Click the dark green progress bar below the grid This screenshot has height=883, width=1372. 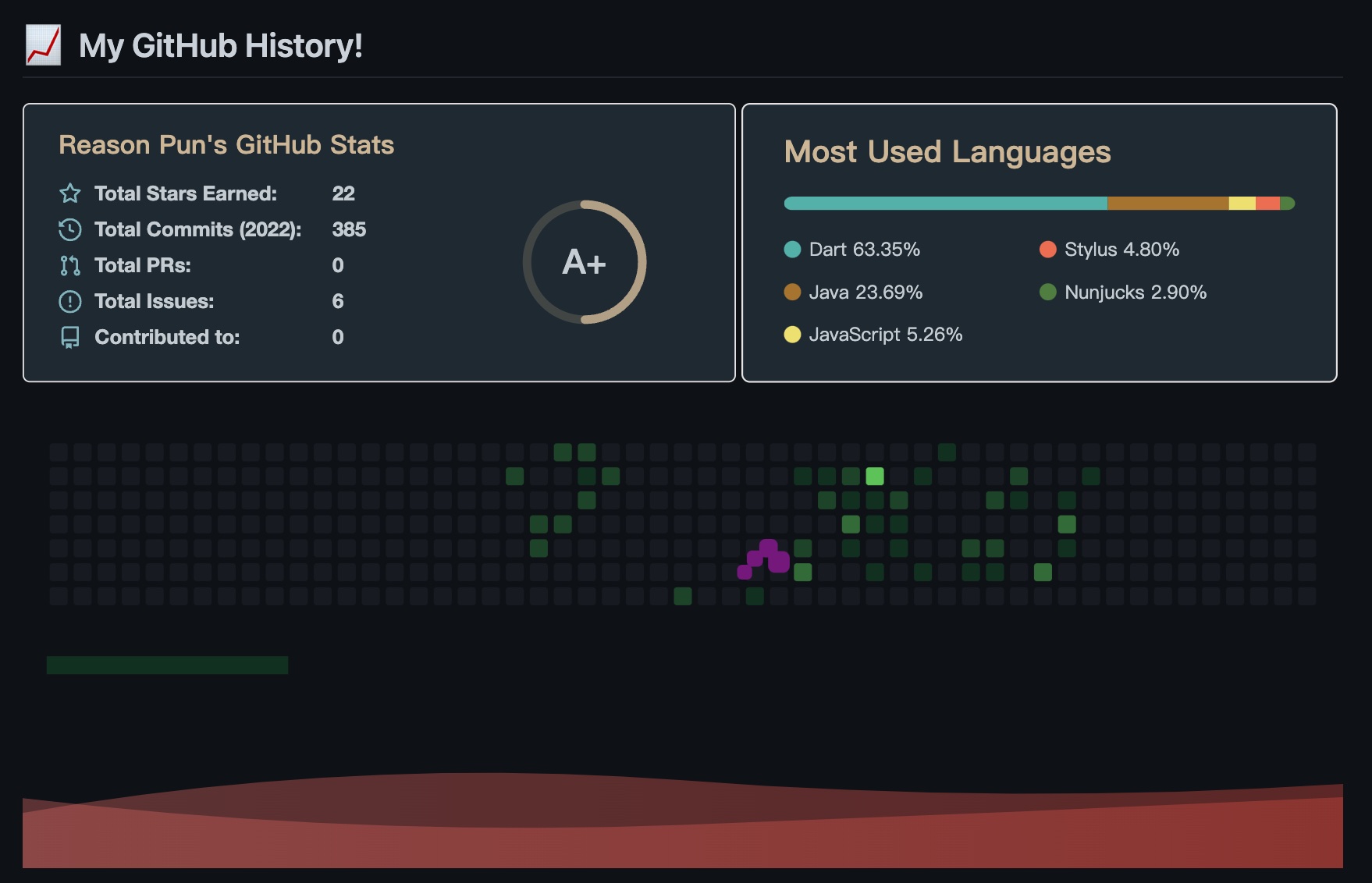167,665
